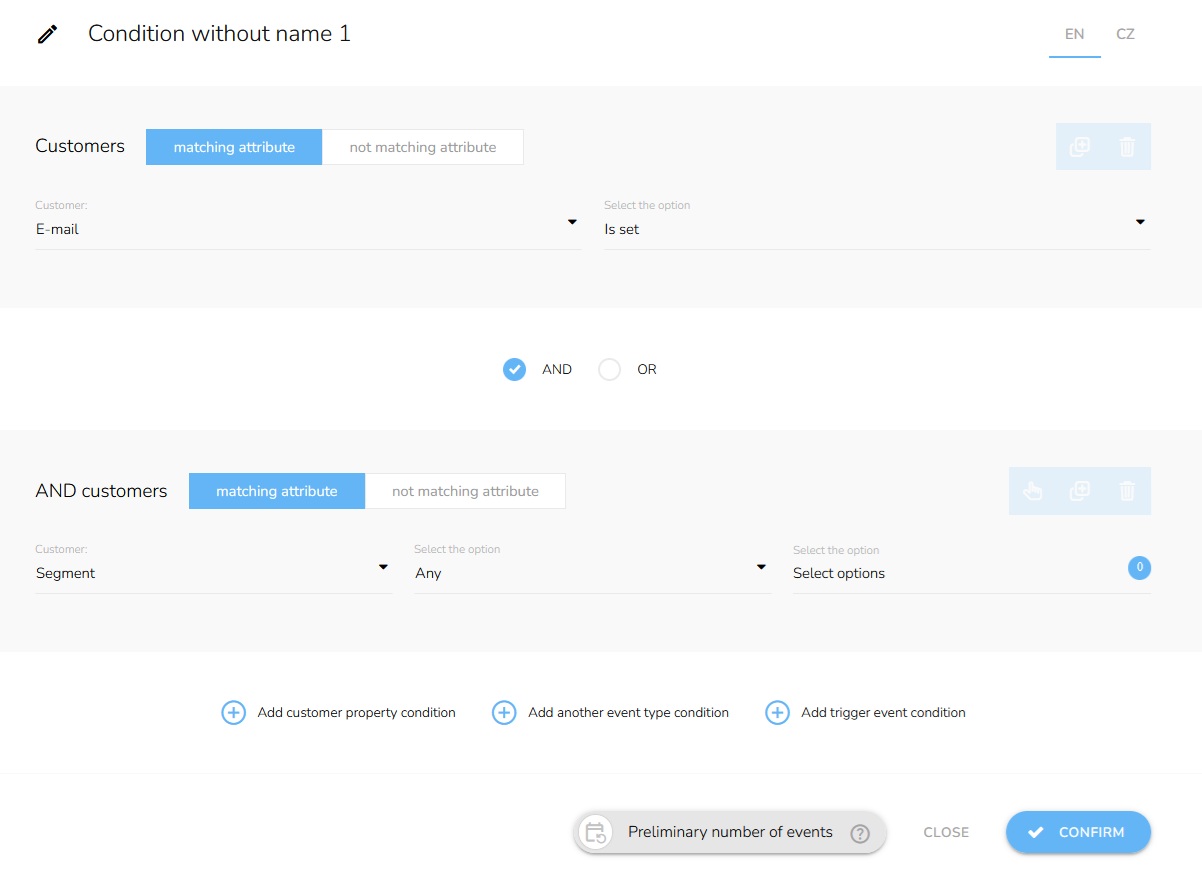
Task: Click the pencil icon to rename condition
Action: coord(47,34)
